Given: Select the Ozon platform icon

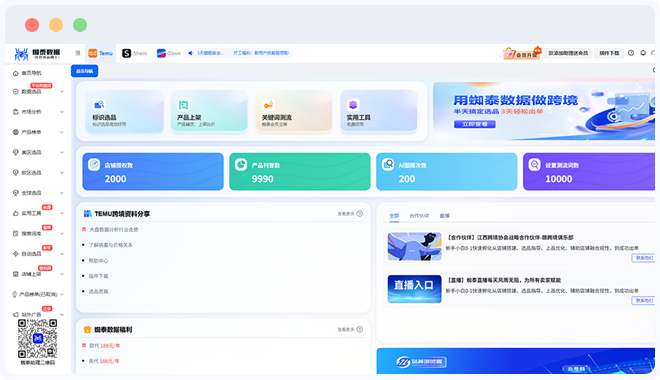Looking at the screenshot, I should point(161,53).
